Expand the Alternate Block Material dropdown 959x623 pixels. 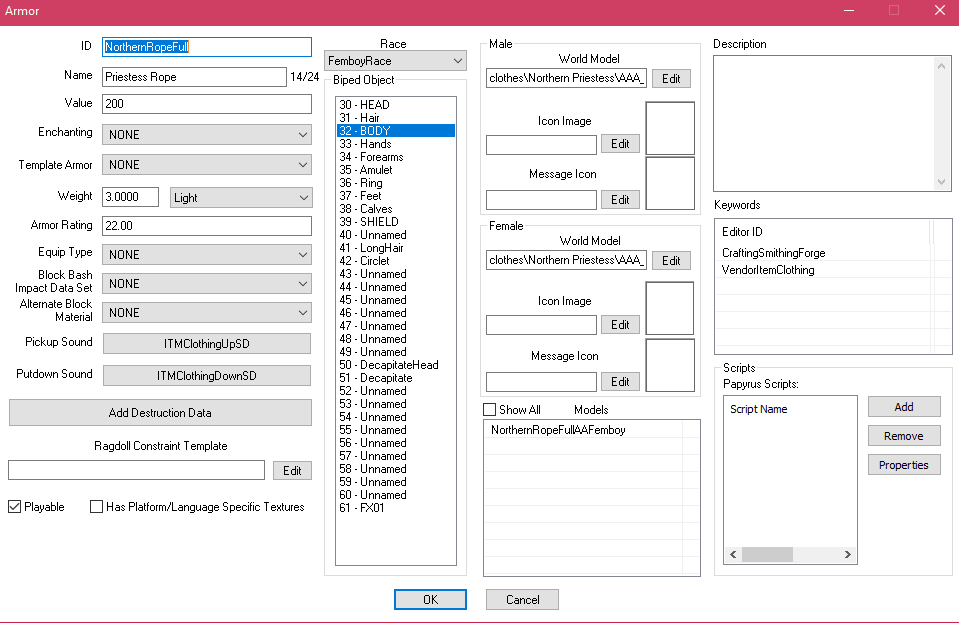point(207,312)
